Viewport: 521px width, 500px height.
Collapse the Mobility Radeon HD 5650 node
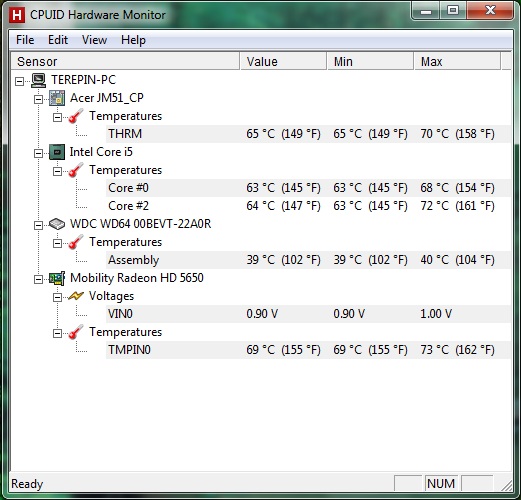click(x=39, y=279)
